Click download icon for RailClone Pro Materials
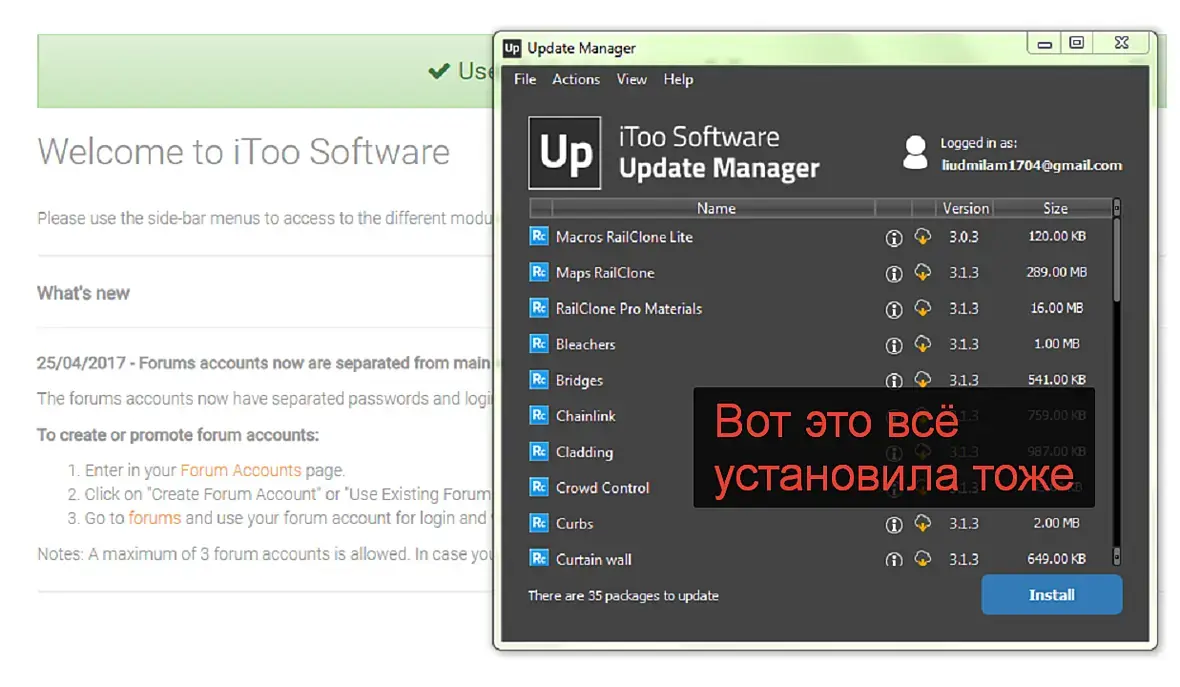 pos(923,308)
